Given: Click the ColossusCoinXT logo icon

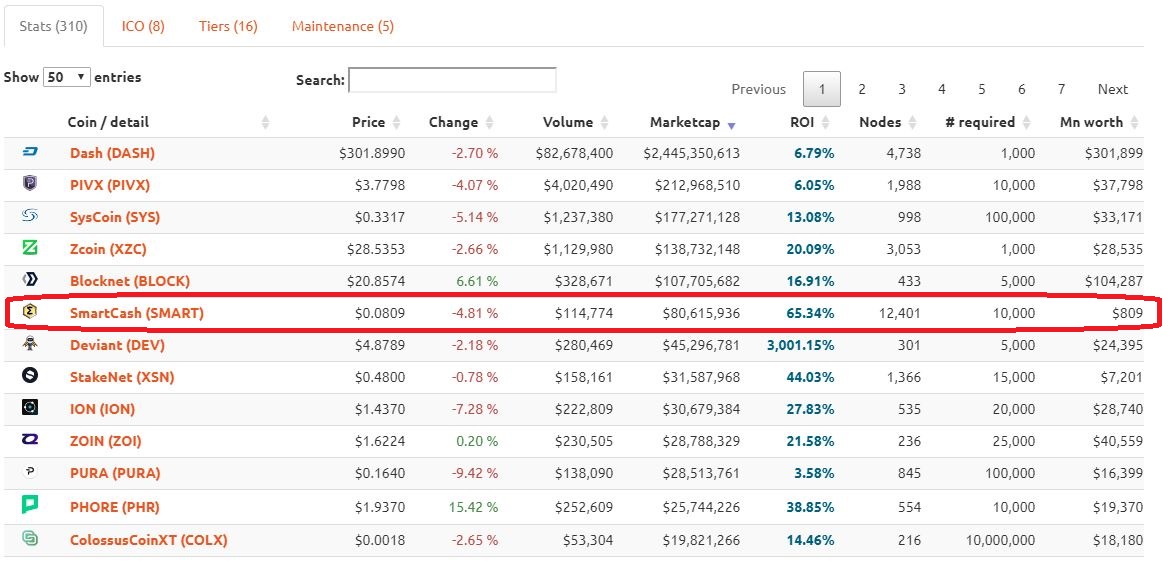Looking at the screenshot, I should coord(31,537).
